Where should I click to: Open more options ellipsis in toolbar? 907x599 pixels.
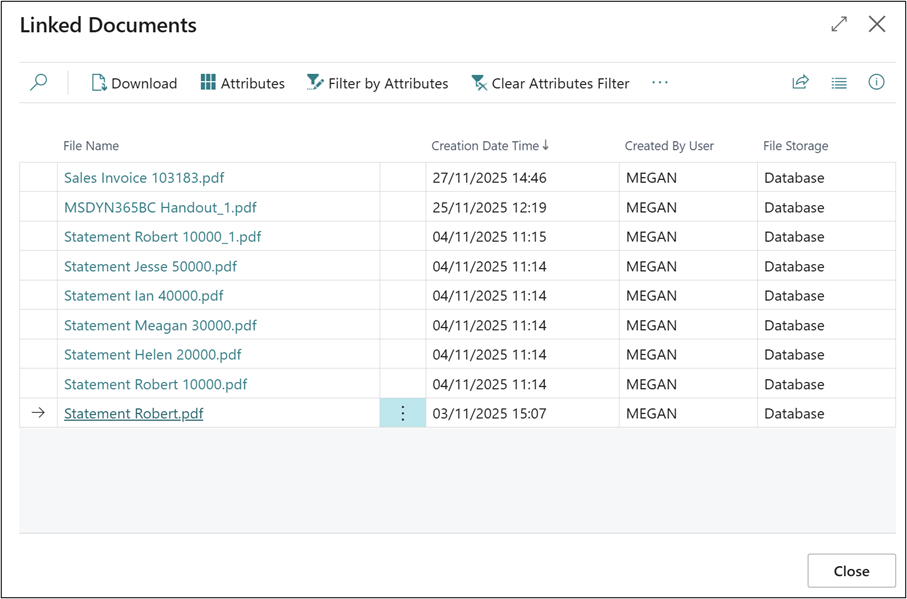click(660, 83)
